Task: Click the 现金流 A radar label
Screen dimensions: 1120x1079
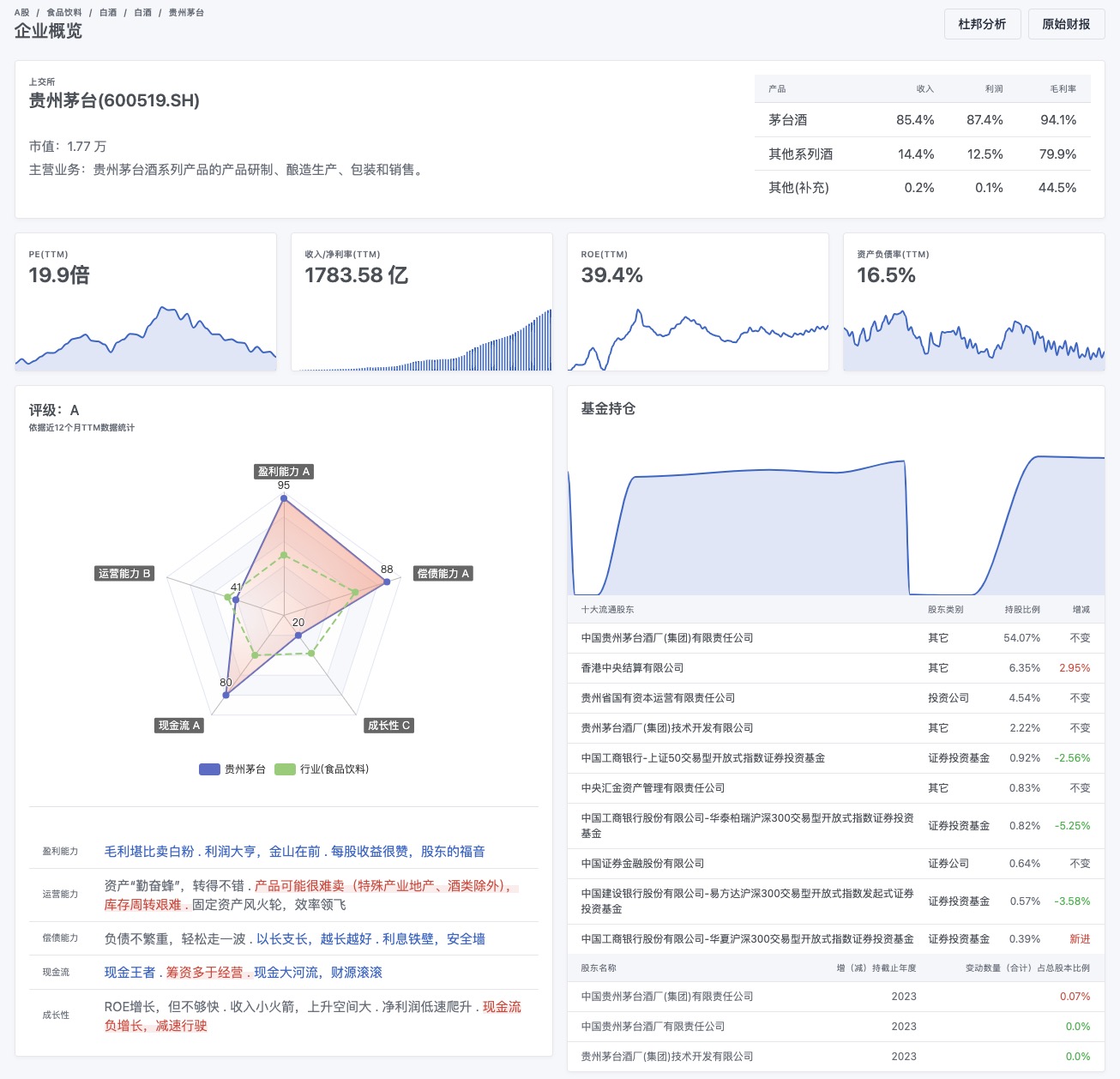Action: pos(179,726)
